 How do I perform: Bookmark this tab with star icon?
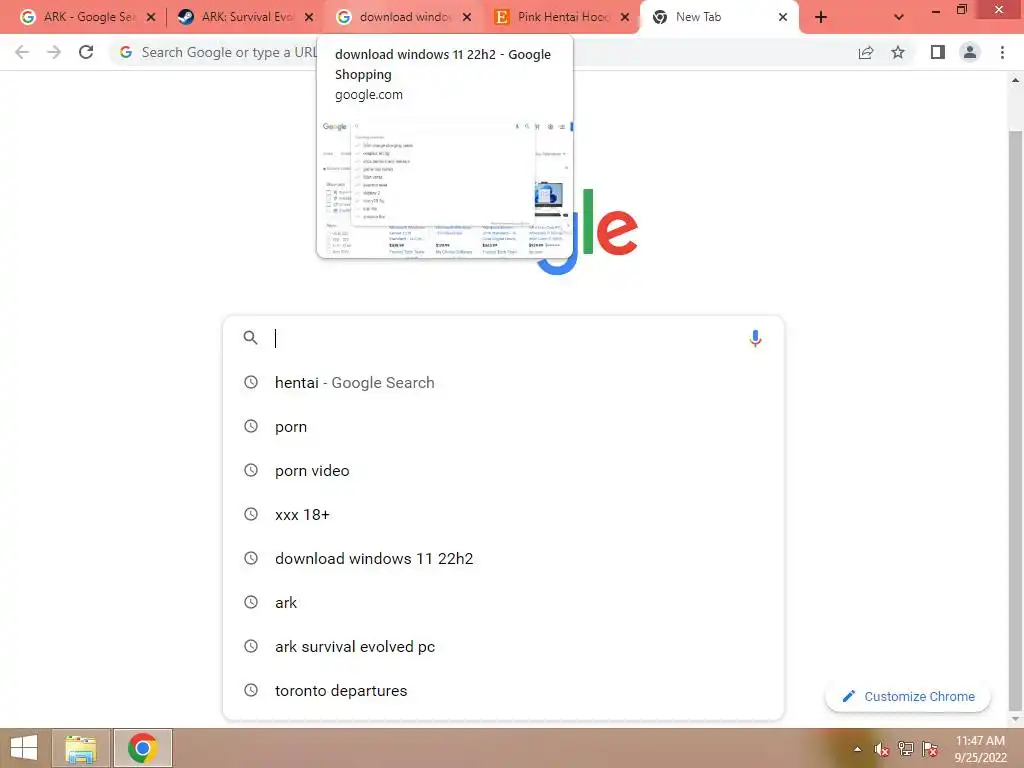898,52
